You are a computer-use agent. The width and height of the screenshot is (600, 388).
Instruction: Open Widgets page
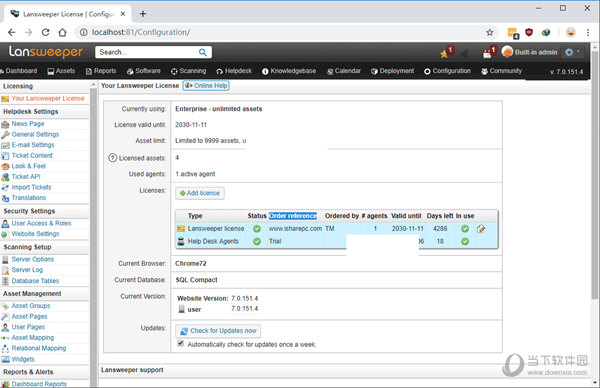23,359
